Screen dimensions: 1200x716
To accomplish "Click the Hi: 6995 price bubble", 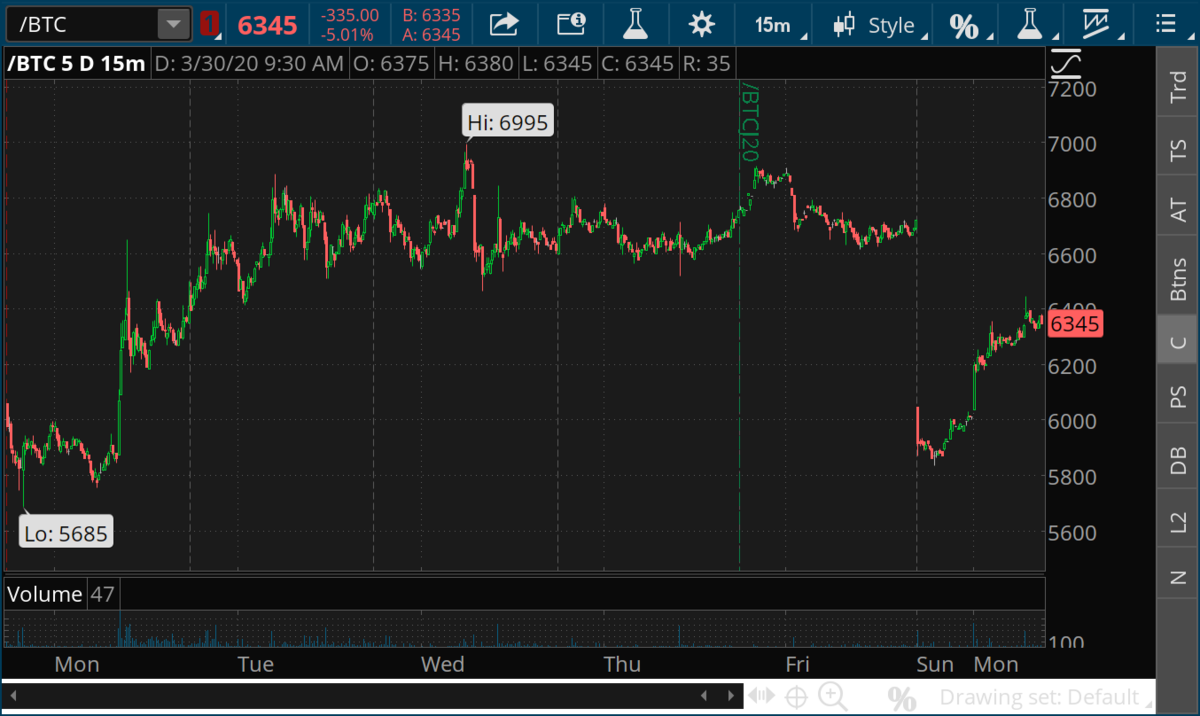I will (509, 122).
